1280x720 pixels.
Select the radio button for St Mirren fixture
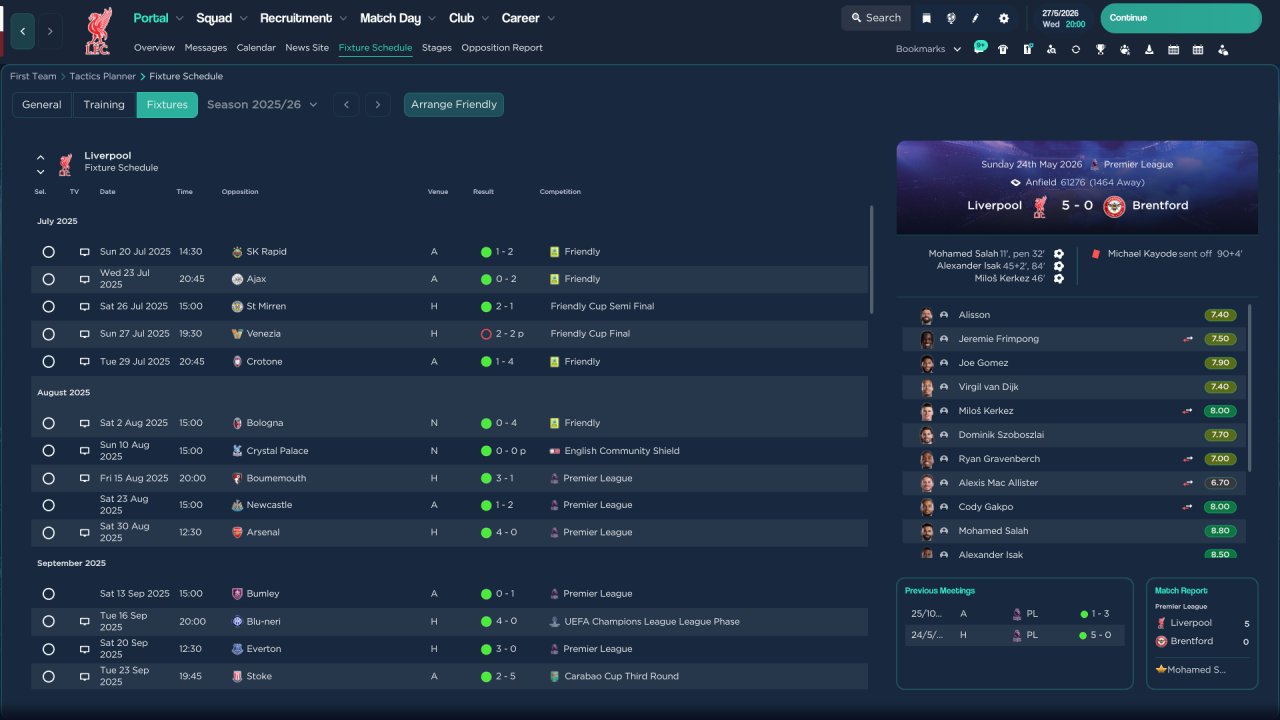pyautogui.click(x=48, y=306)
